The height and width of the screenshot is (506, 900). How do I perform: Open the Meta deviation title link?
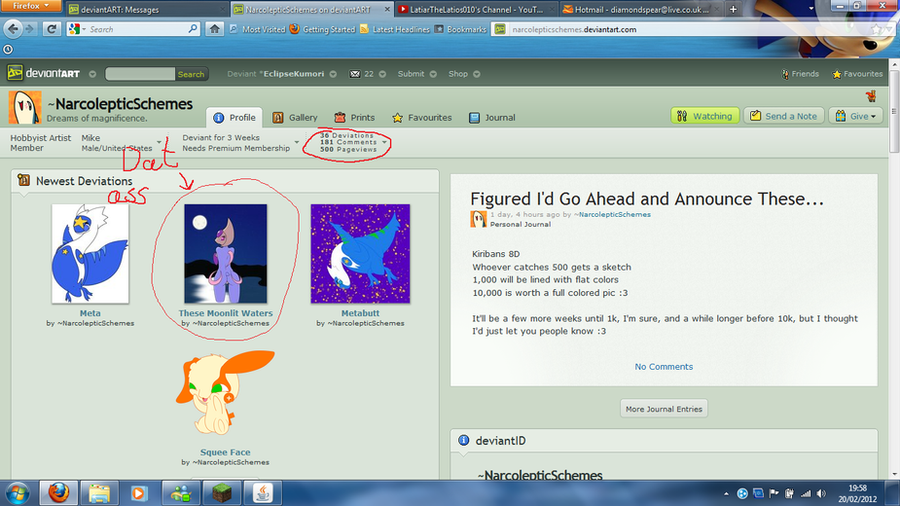pyautogui.click(x=90, y=313)
